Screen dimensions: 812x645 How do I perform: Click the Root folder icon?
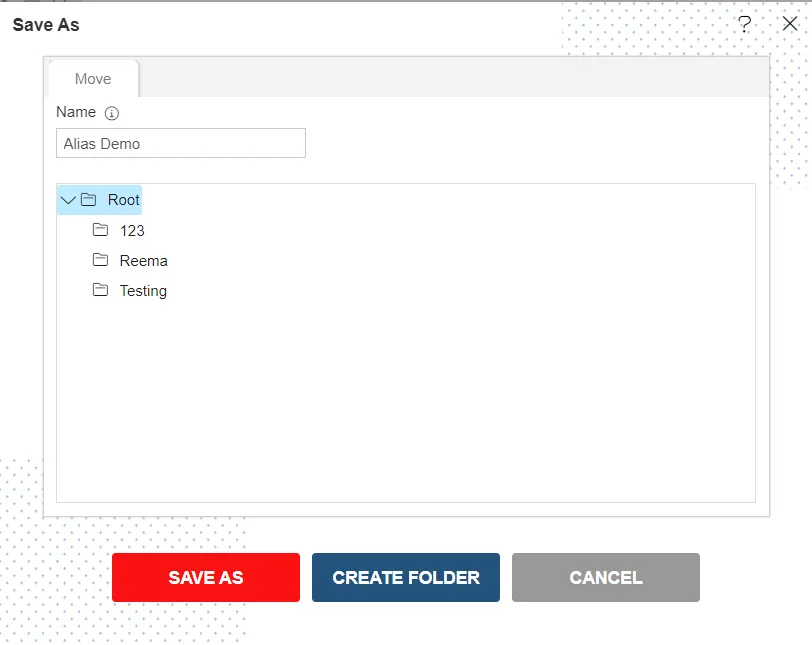88,200
